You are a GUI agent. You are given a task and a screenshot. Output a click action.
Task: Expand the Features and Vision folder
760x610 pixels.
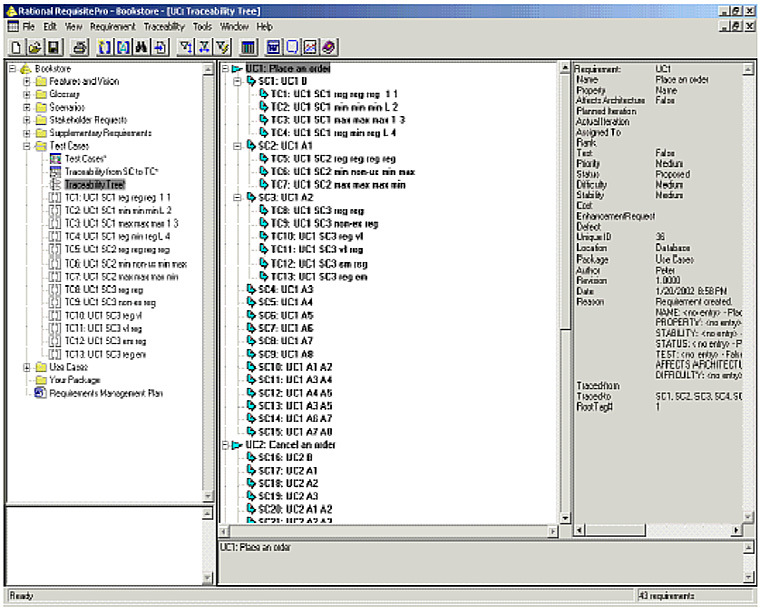27,81
